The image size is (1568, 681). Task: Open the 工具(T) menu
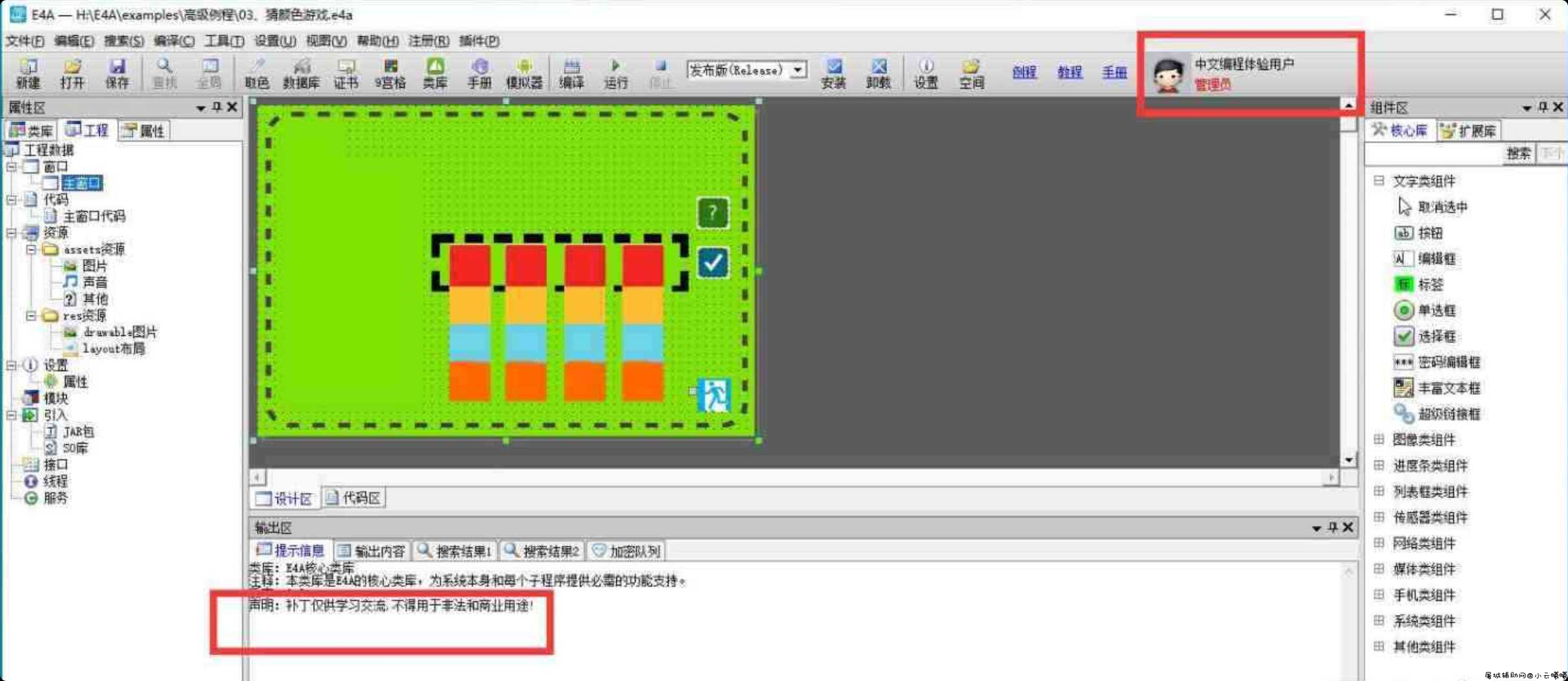(224, 41)
